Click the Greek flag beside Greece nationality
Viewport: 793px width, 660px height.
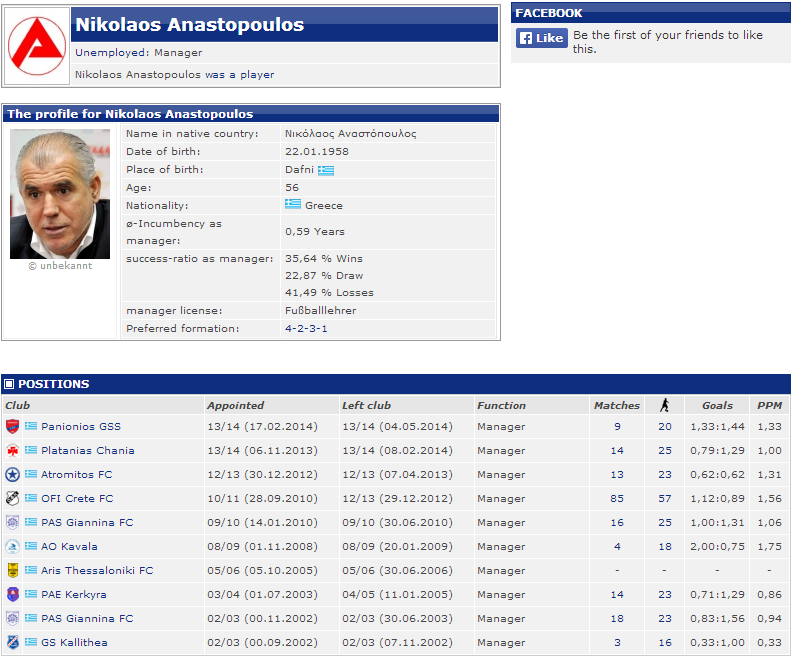coord(293,204)
